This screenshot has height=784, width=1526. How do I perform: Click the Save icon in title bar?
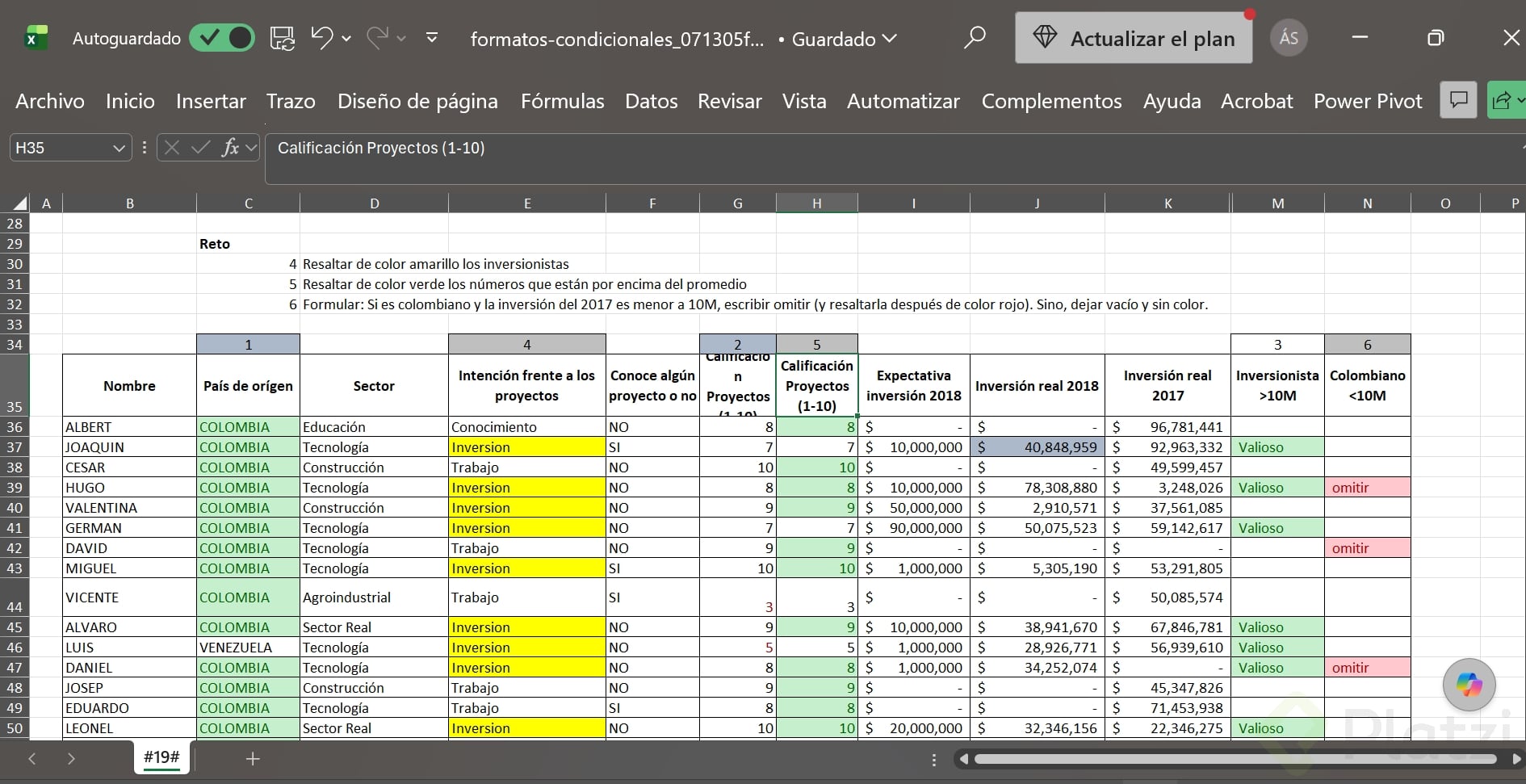click(283, 38)
